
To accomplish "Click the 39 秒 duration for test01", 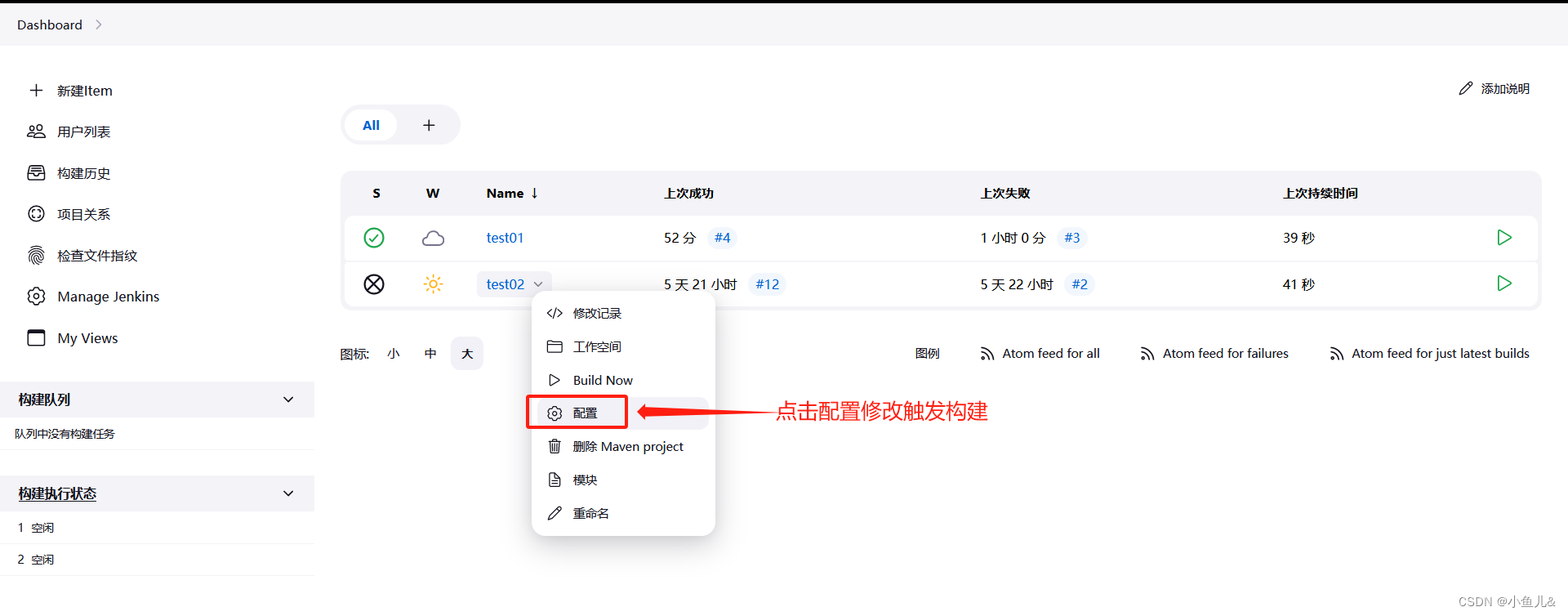I will click(1298, 238).
